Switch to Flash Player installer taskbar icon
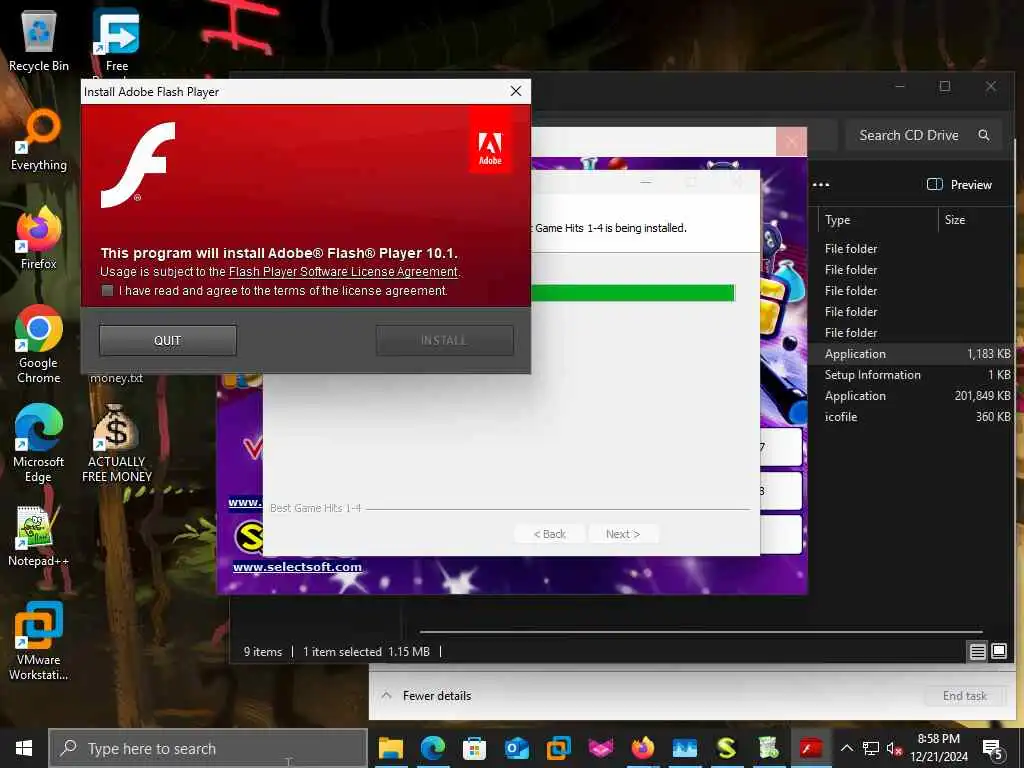1024x768 pixels. coord(810,748)
